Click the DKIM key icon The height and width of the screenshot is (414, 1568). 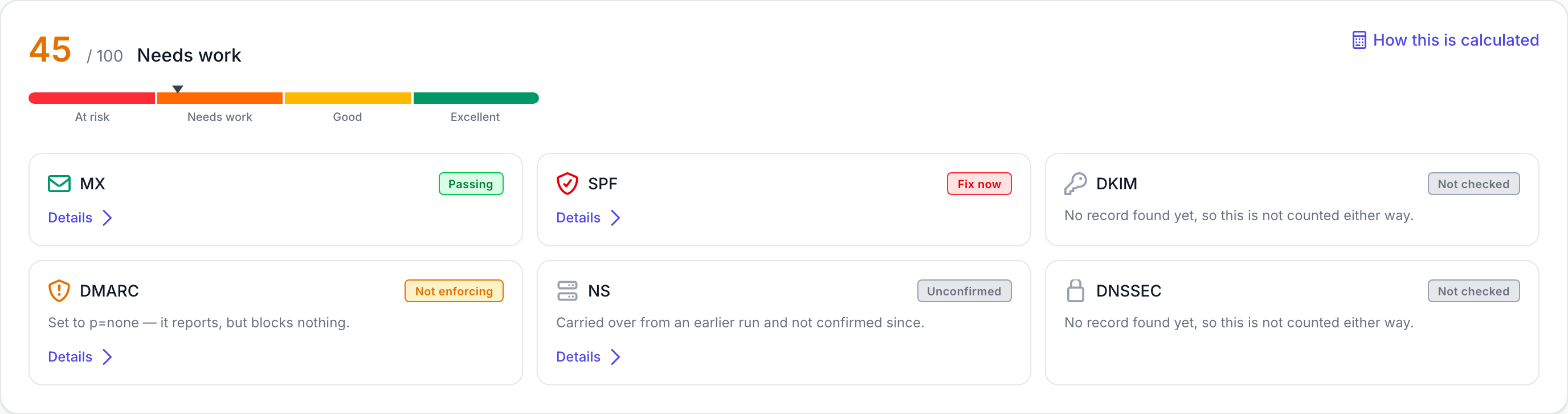1075,184
